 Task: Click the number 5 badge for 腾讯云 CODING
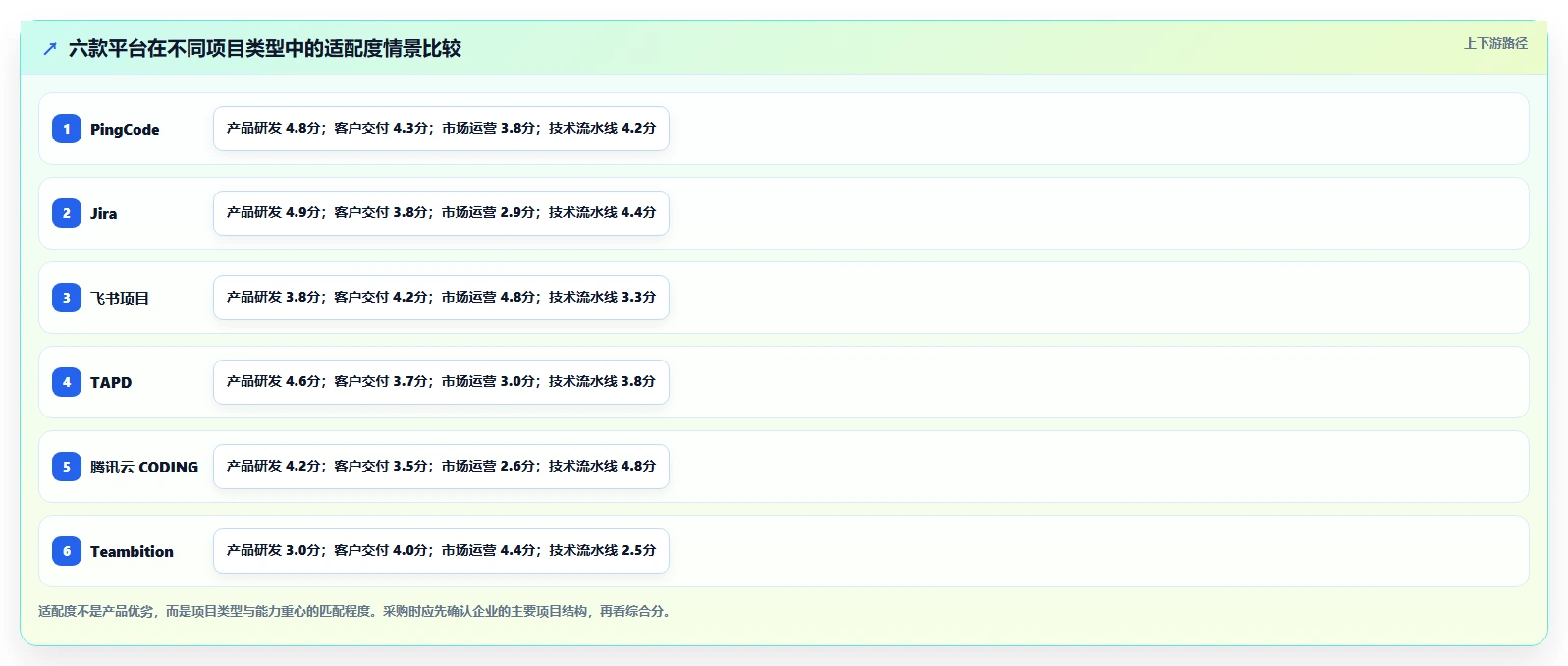pyautogui.click(x=67, y=467)
